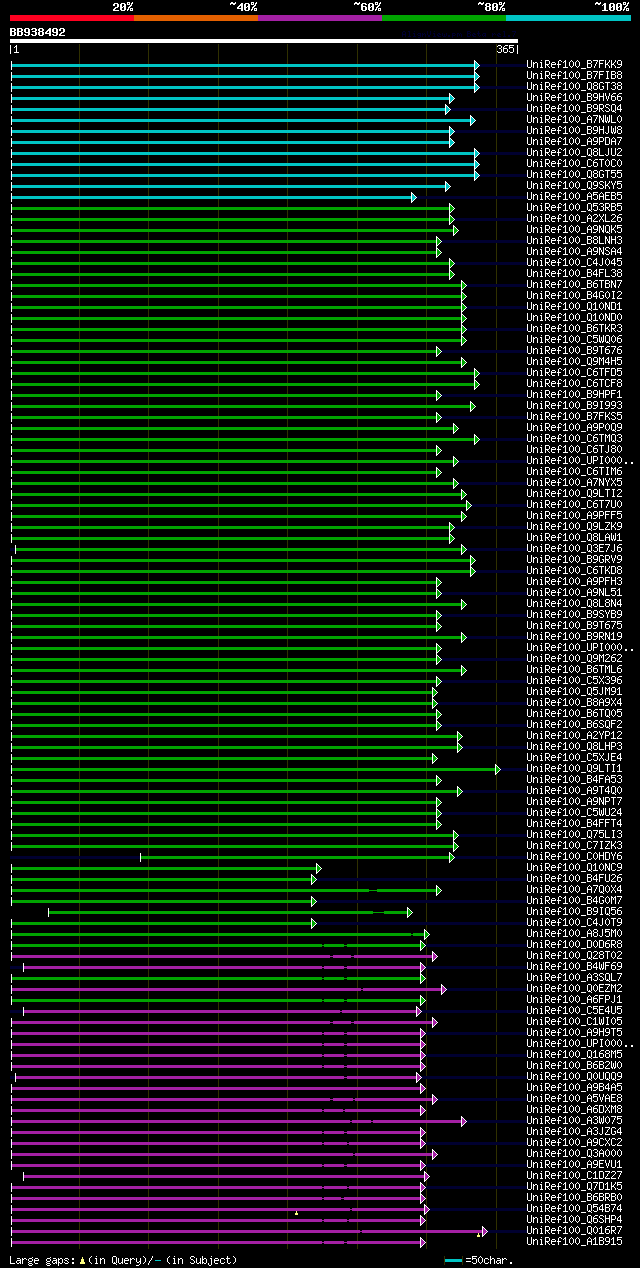Open hit UniRef100_Q8GT38

574,87
